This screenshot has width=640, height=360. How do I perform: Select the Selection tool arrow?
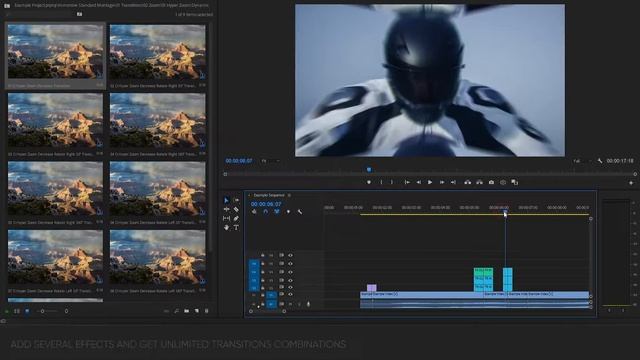click(227, 200)
